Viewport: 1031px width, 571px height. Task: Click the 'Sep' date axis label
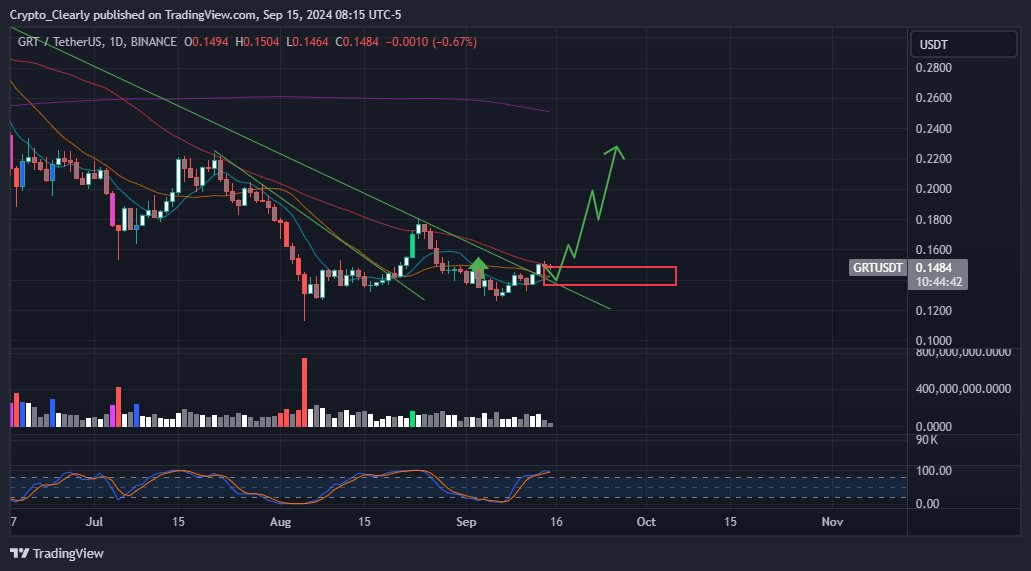(466, 522)
